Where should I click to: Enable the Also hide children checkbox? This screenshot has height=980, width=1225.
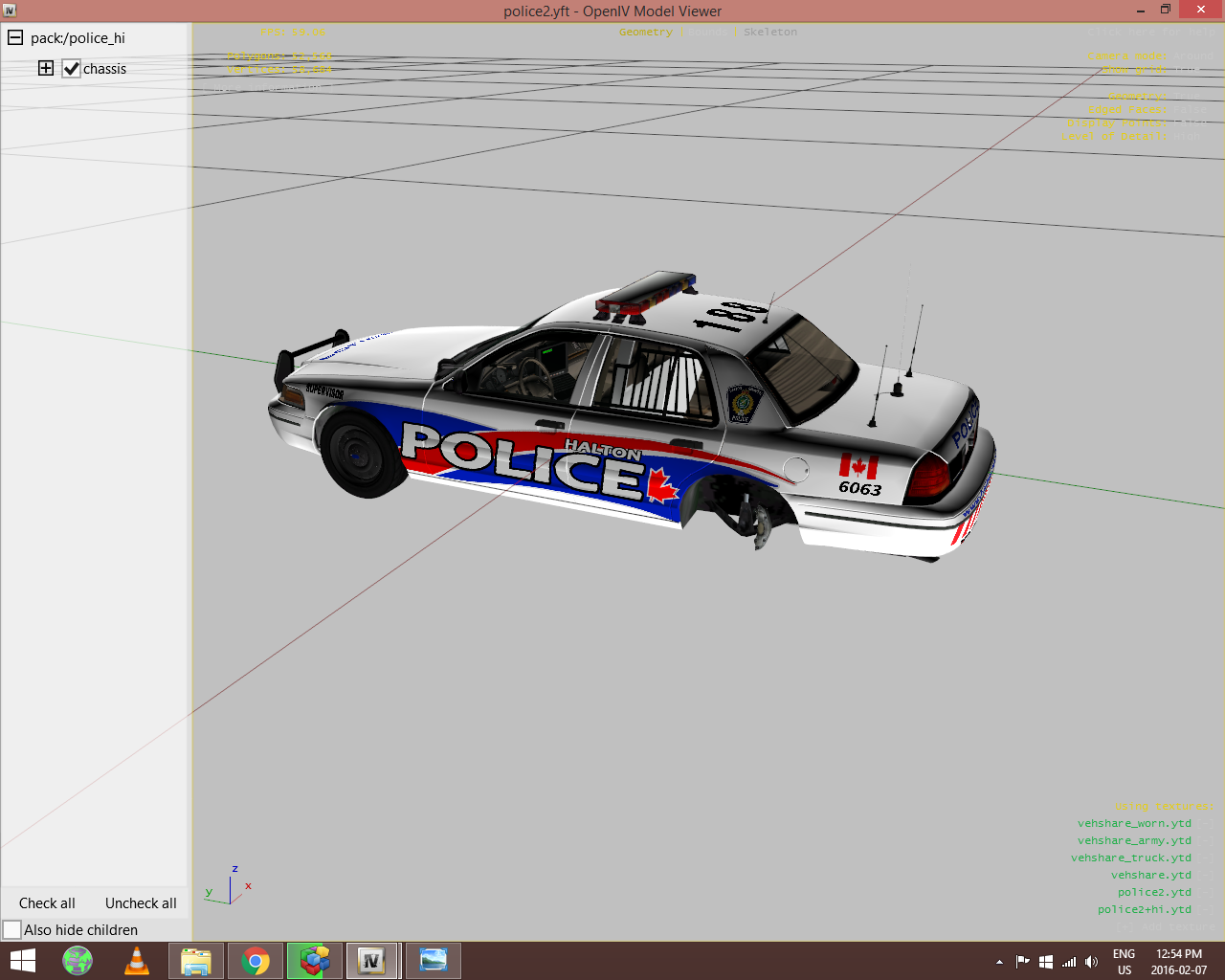12,929
